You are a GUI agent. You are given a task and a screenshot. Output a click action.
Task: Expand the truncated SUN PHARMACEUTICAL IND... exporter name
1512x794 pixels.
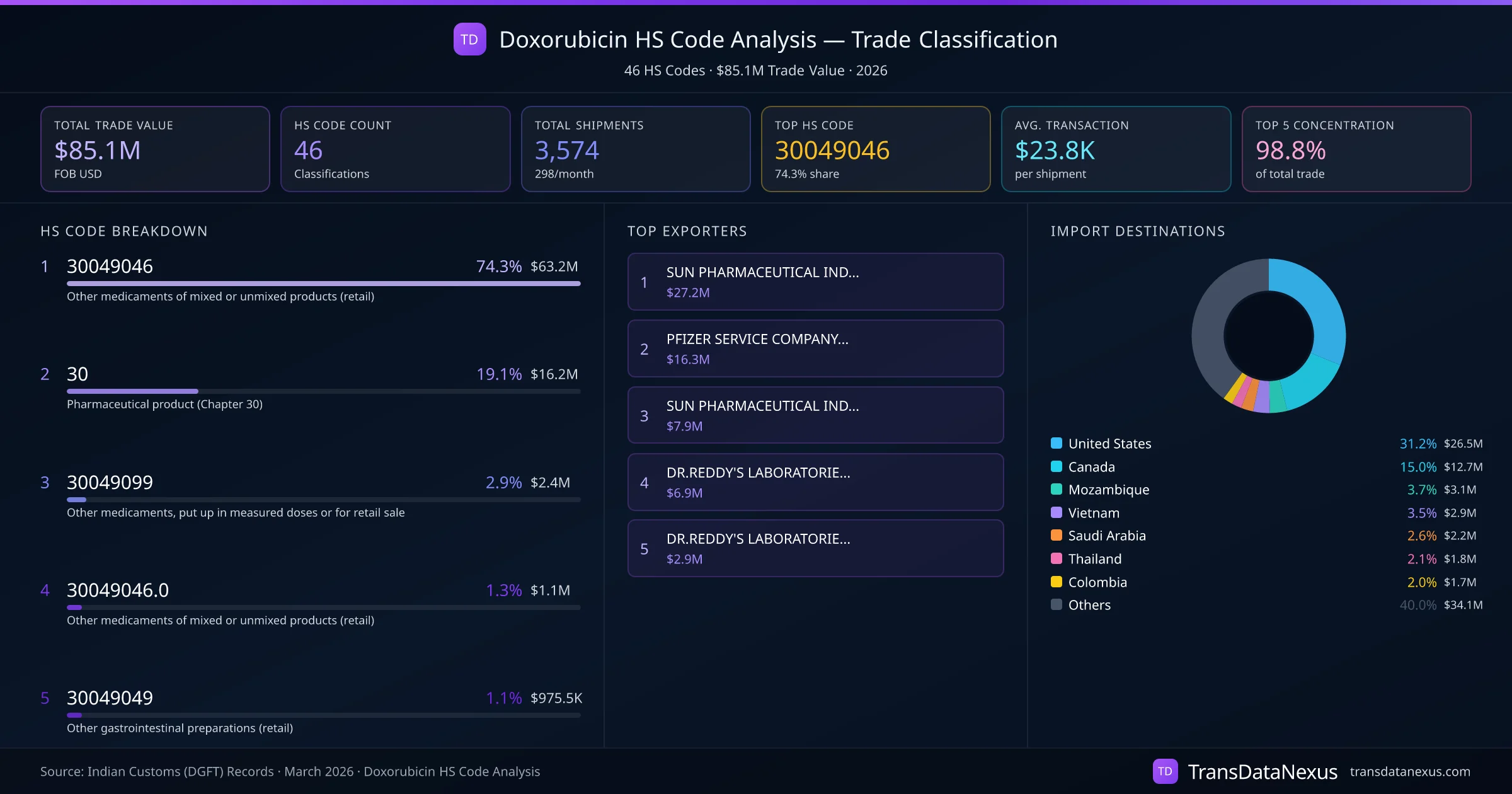tap(763, 273)
